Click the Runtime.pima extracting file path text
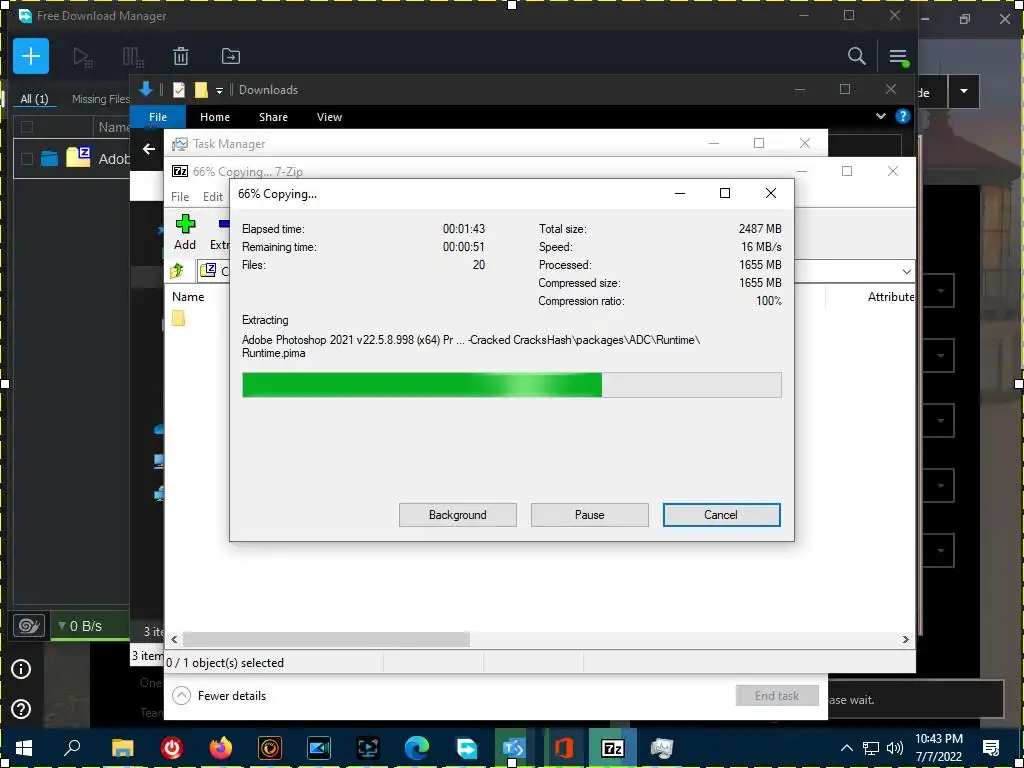Image resolution: width=1024 pixels, height=768 pixels. [x=470, y=346]
